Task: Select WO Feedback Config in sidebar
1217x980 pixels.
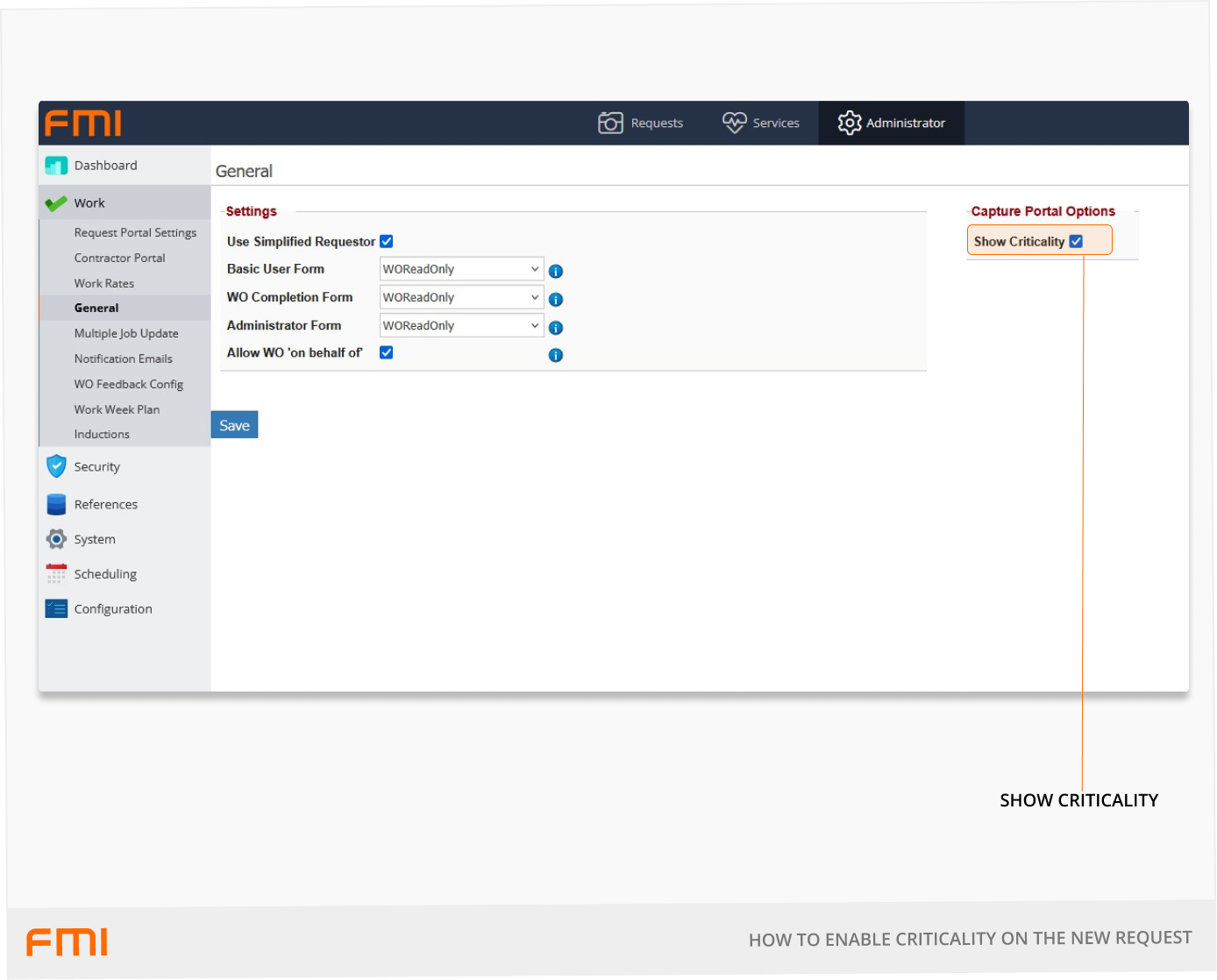Action: coord(128,384)
